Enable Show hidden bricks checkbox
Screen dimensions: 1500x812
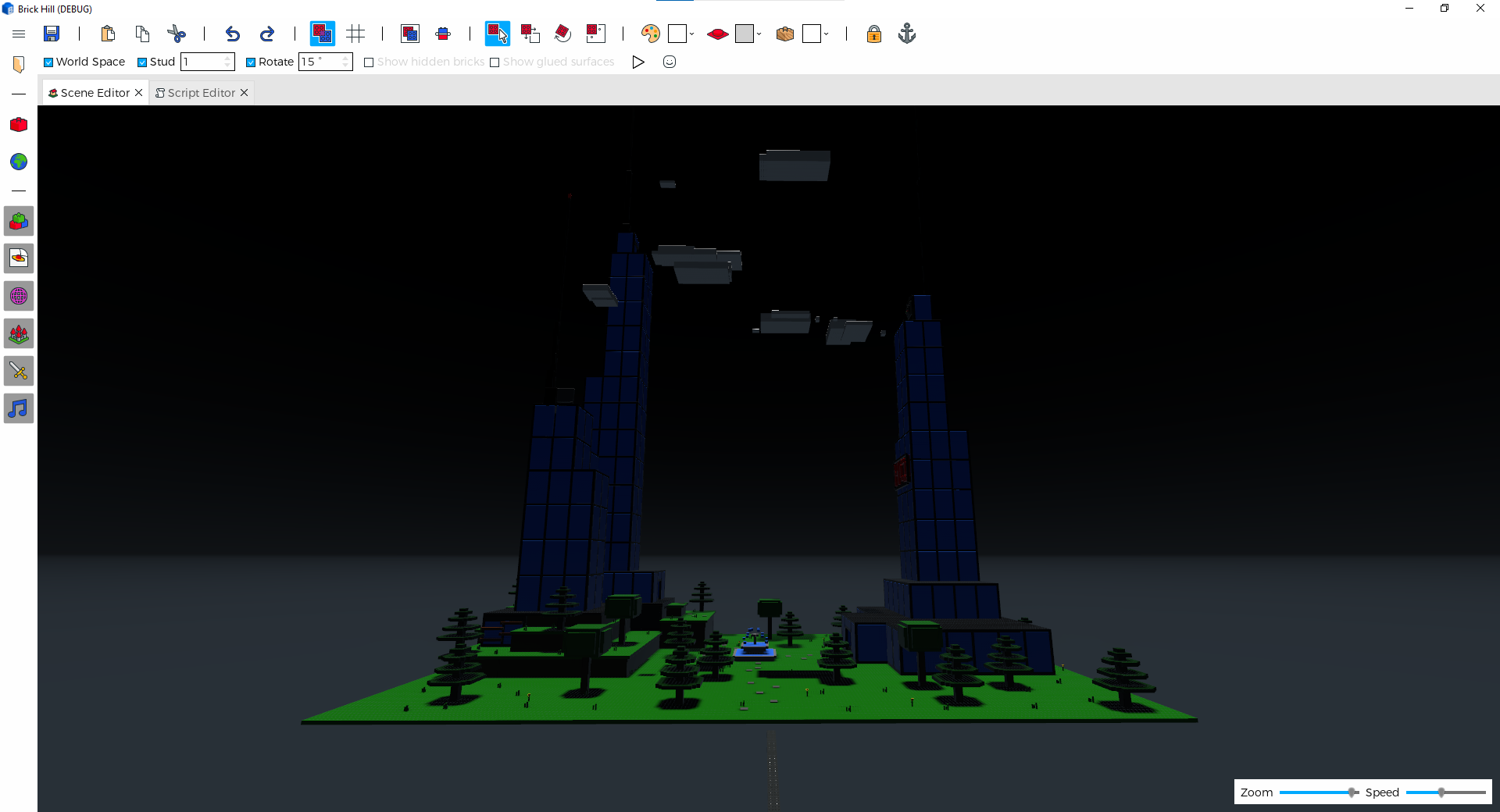click(x=369, y=62)
